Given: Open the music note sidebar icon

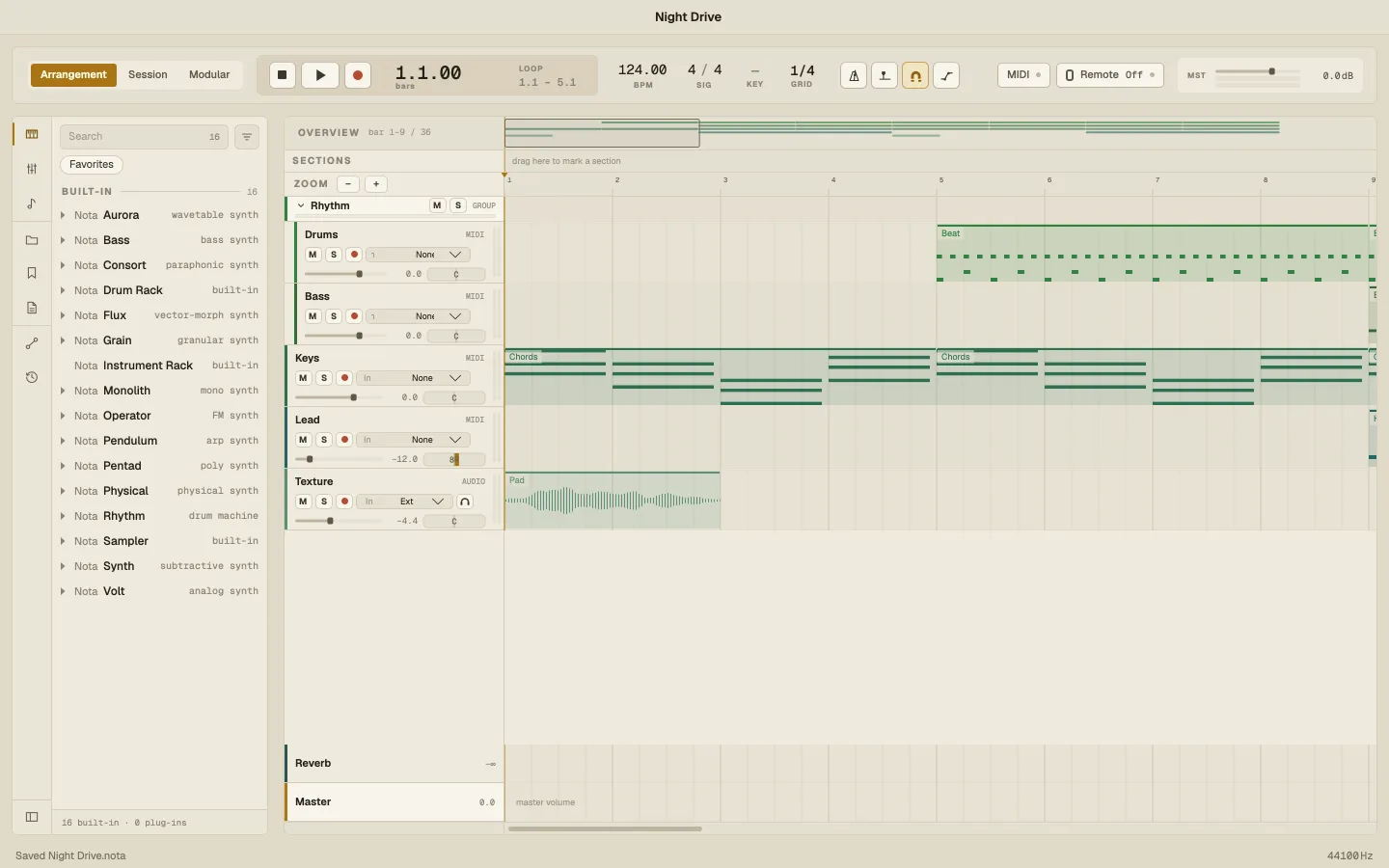Looking at the screenshot, I should pos(32,203).
